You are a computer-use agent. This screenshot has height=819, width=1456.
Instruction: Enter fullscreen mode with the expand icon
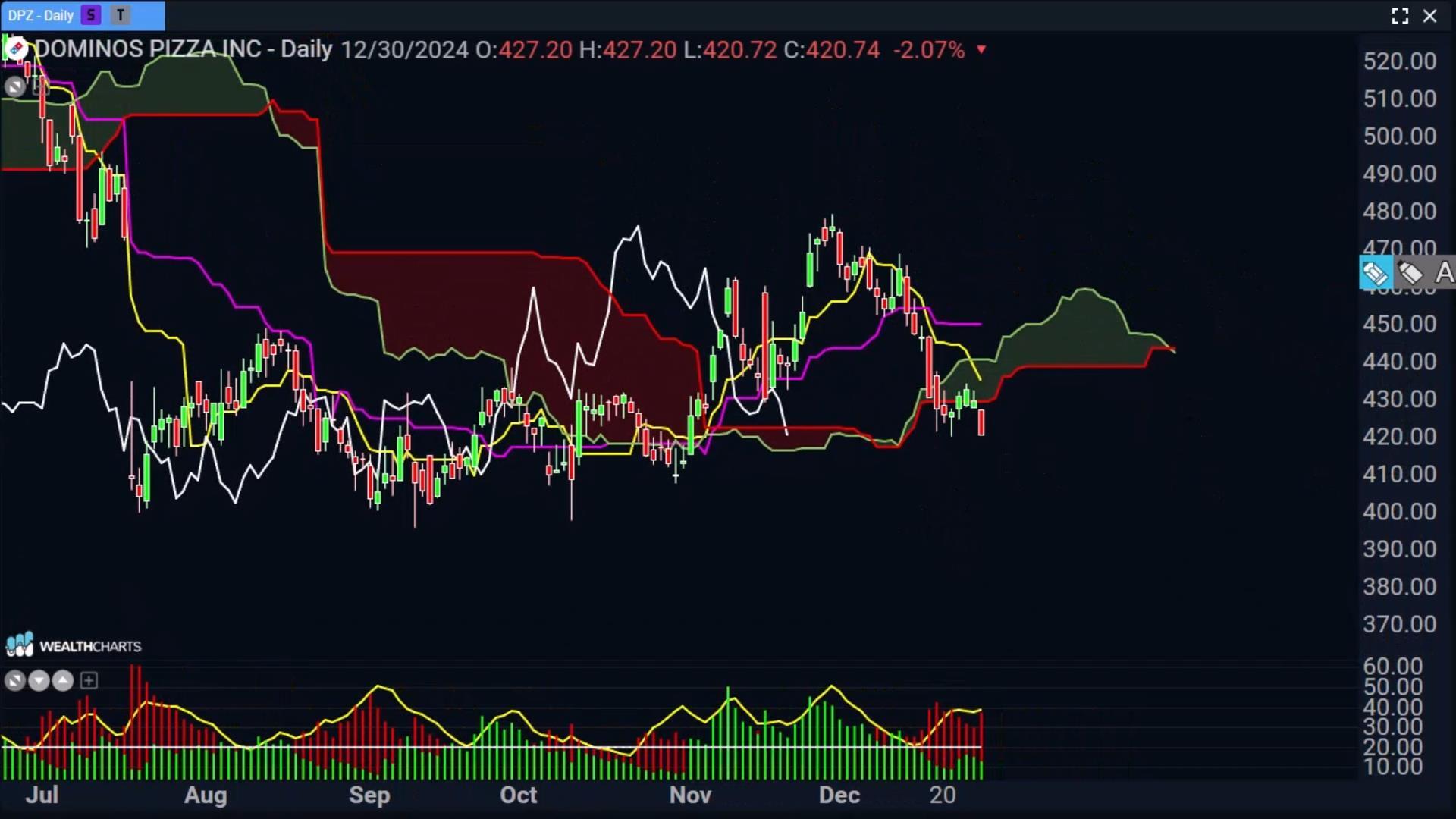click(x=1400, y=16)
